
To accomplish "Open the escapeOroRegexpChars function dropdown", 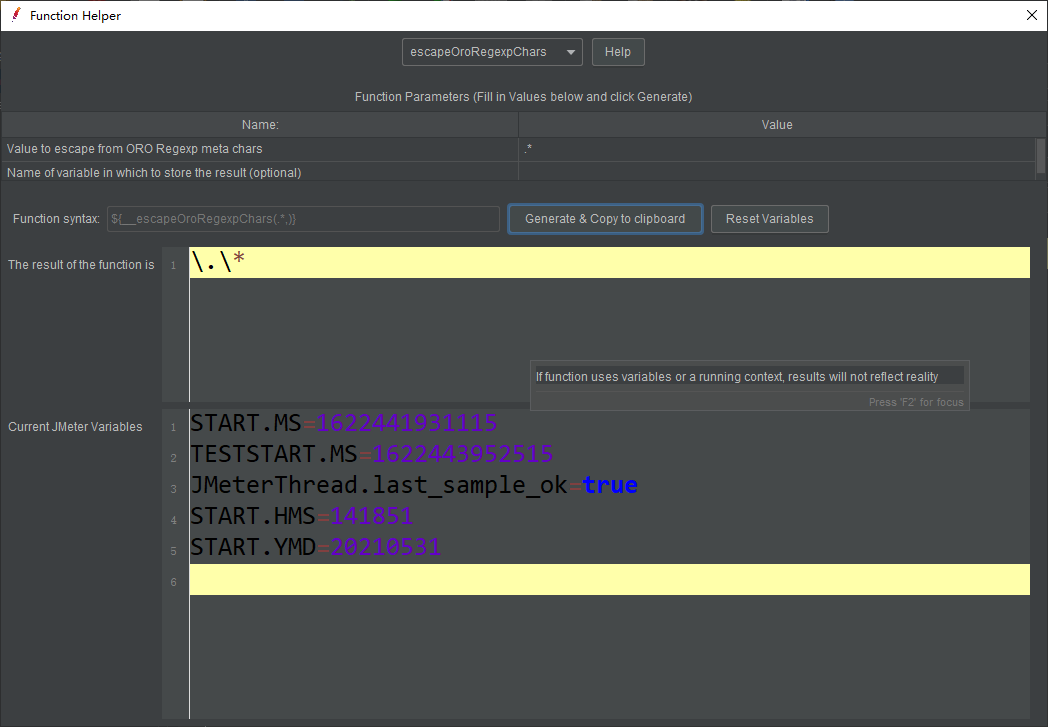I will pos(492,52).
